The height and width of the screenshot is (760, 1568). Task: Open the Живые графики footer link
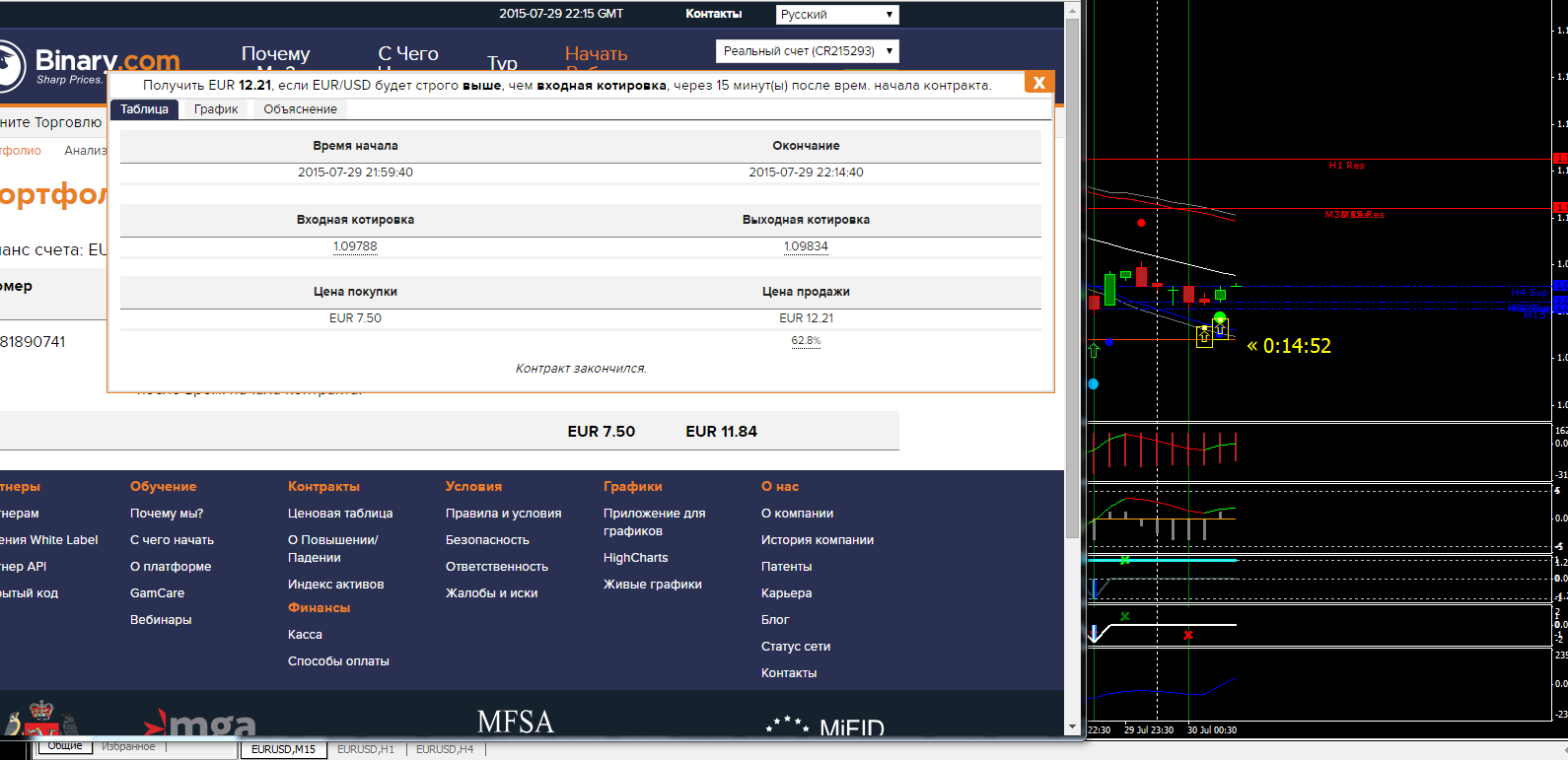tap(653, 585)
